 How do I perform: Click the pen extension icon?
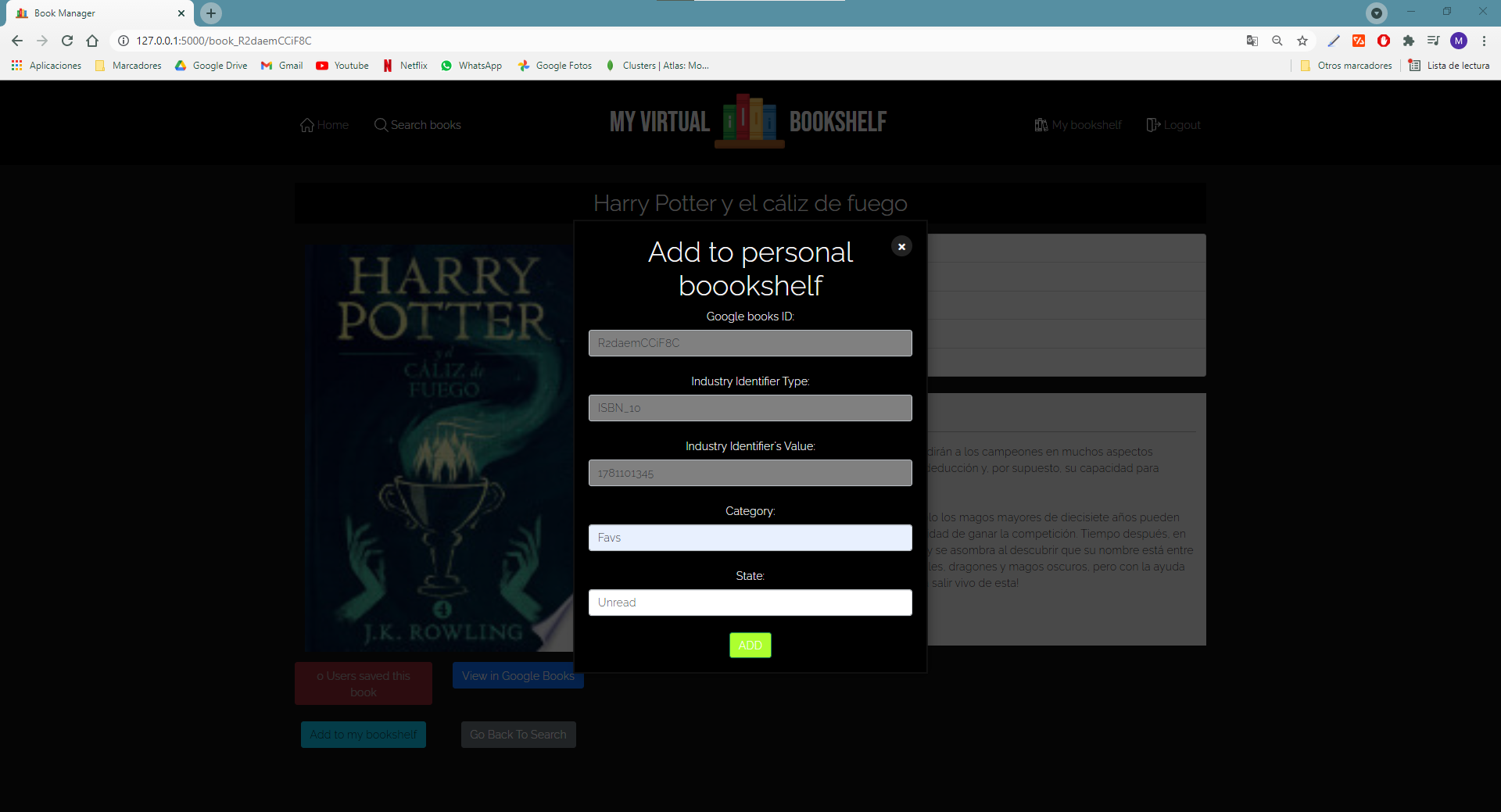click(x=1334, y=41)
